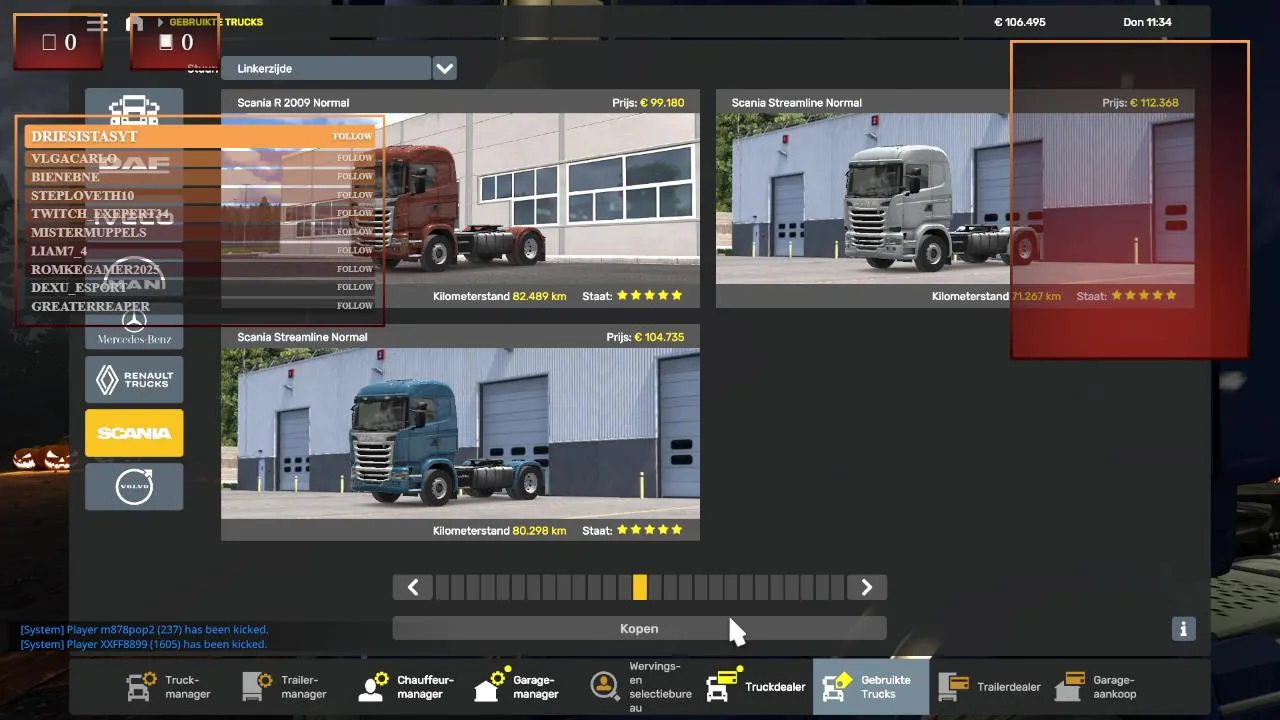Select the yellow Scania brand filter
The height and width of the screenshot is (720, 1280).
pos(134,433)
